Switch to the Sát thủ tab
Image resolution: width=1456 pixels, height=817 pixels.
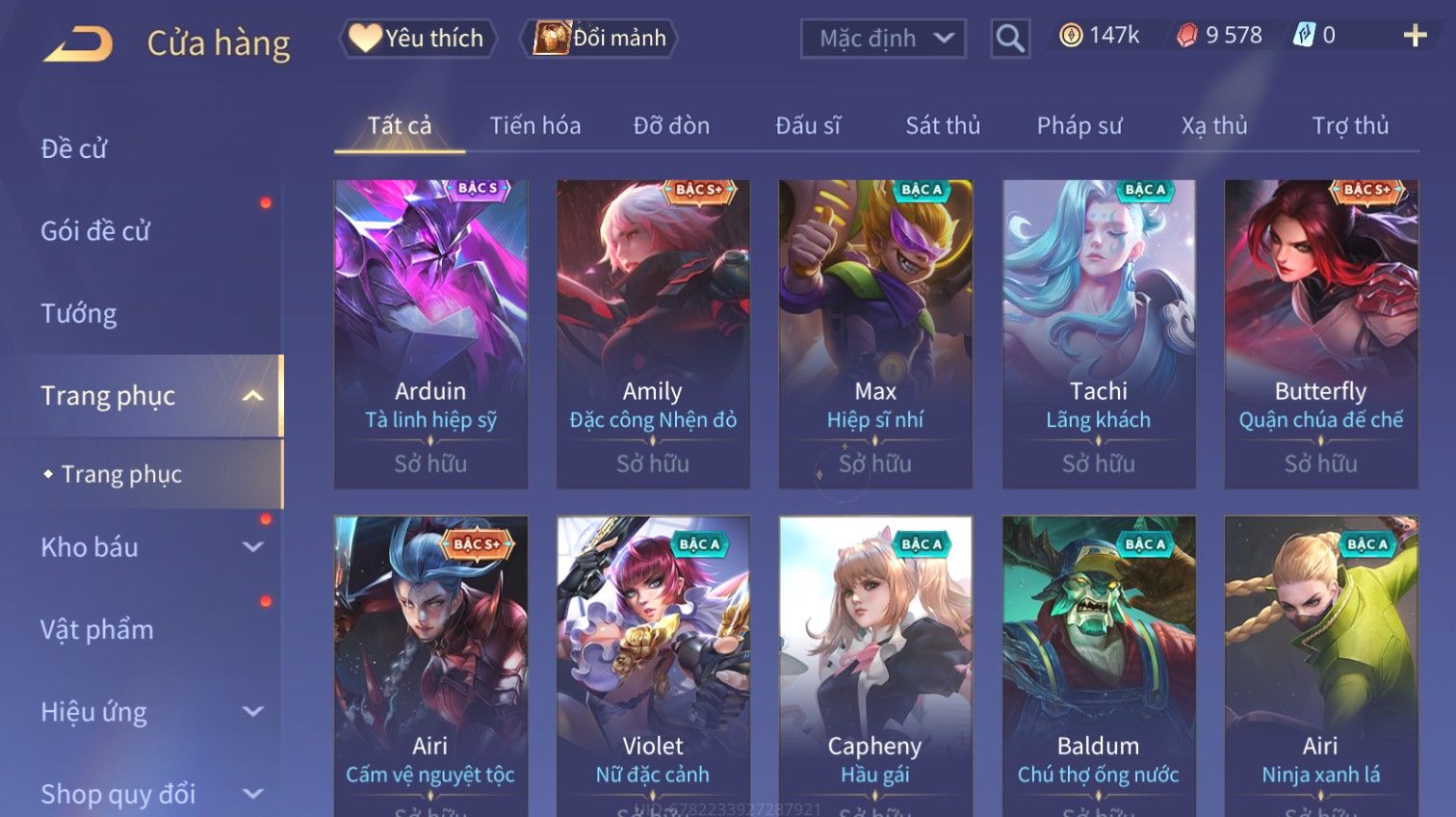943,126
